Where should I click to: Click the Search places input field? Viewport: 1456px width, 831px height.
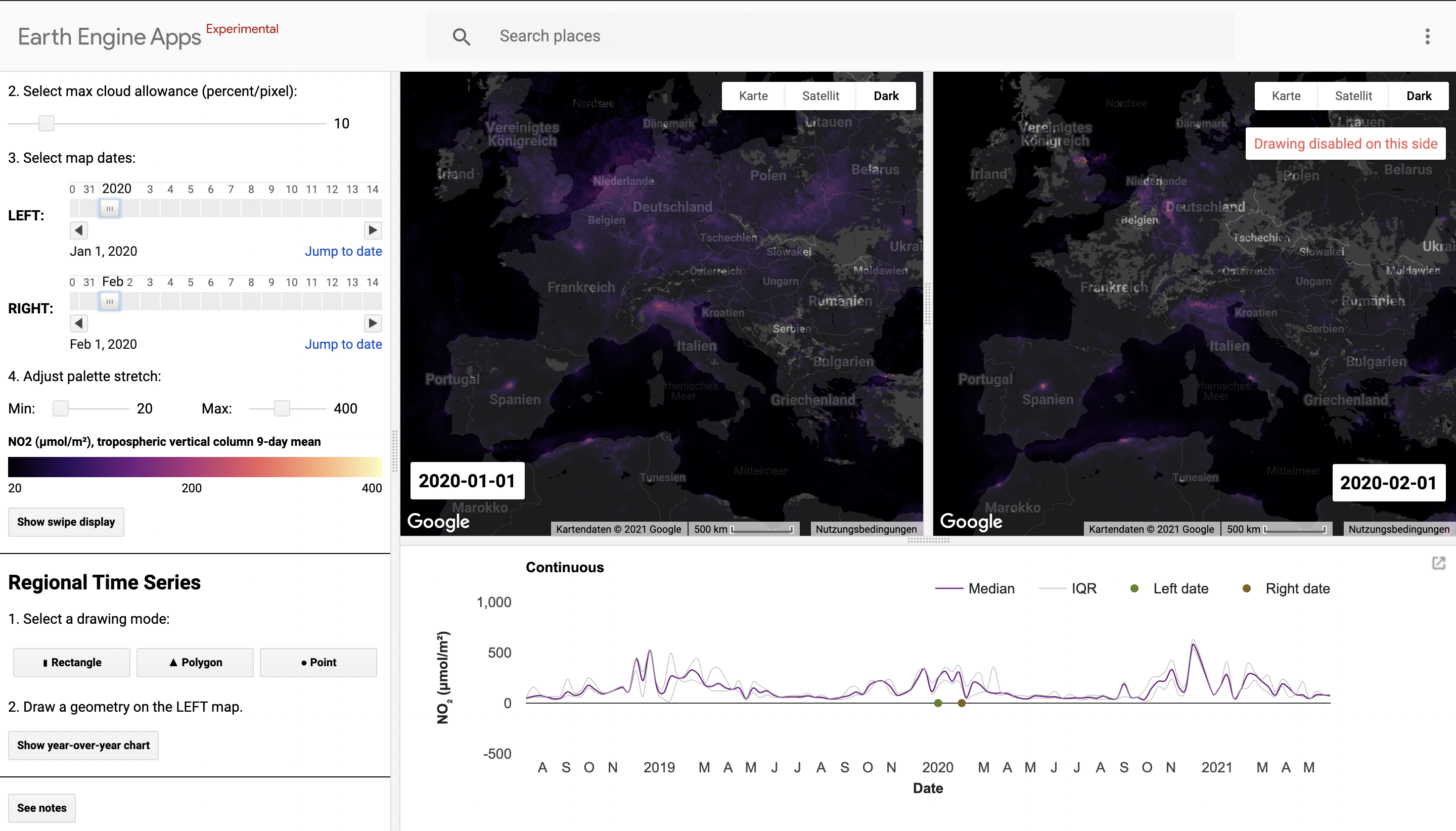tap(856, 36)
